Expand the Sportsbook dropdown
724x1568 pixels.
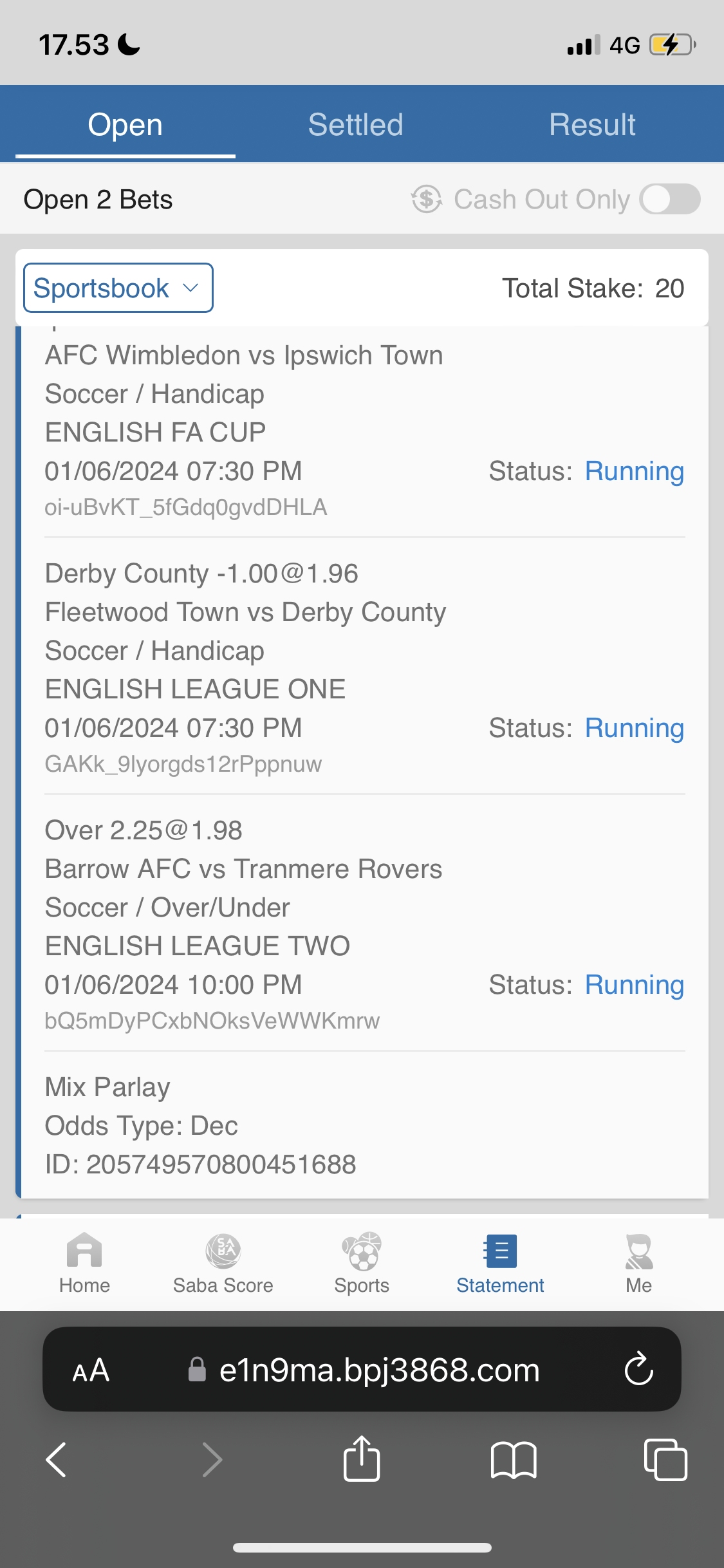click(118, 288)
